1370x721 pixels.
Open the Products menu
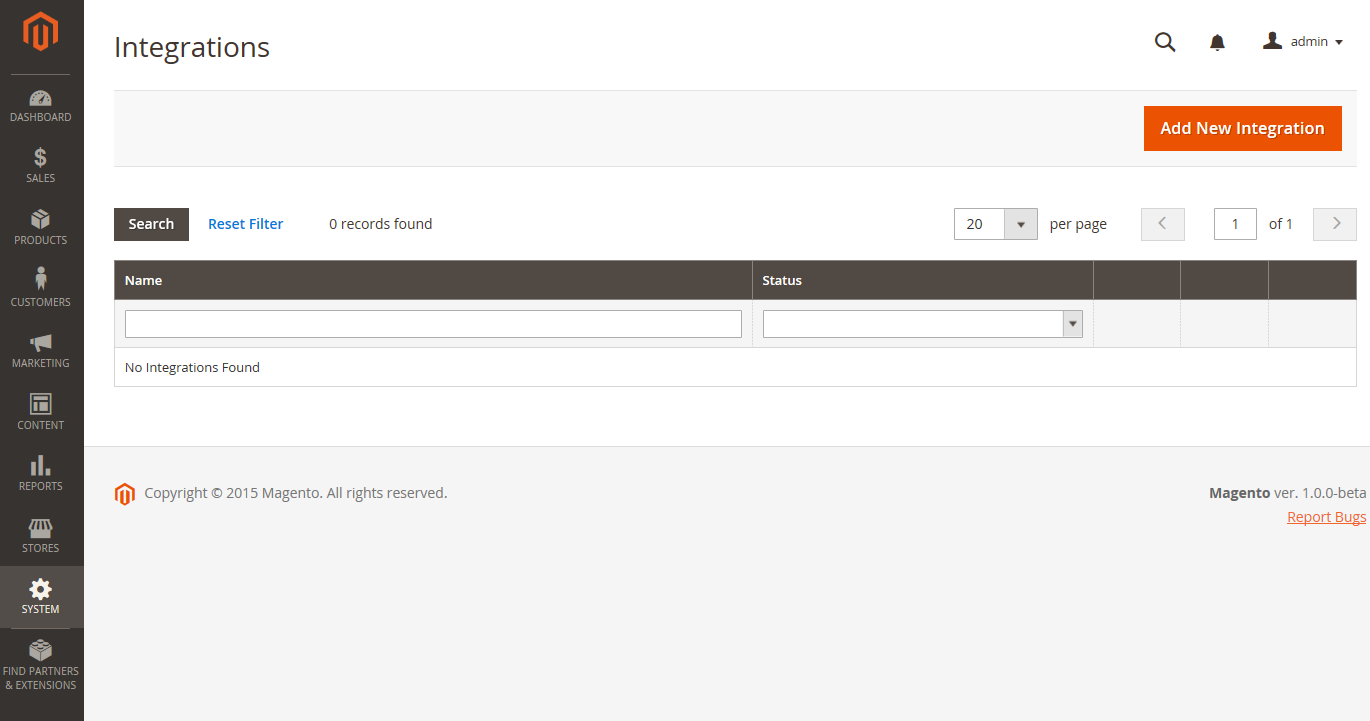pyautogui.click(x=41, y=228)
